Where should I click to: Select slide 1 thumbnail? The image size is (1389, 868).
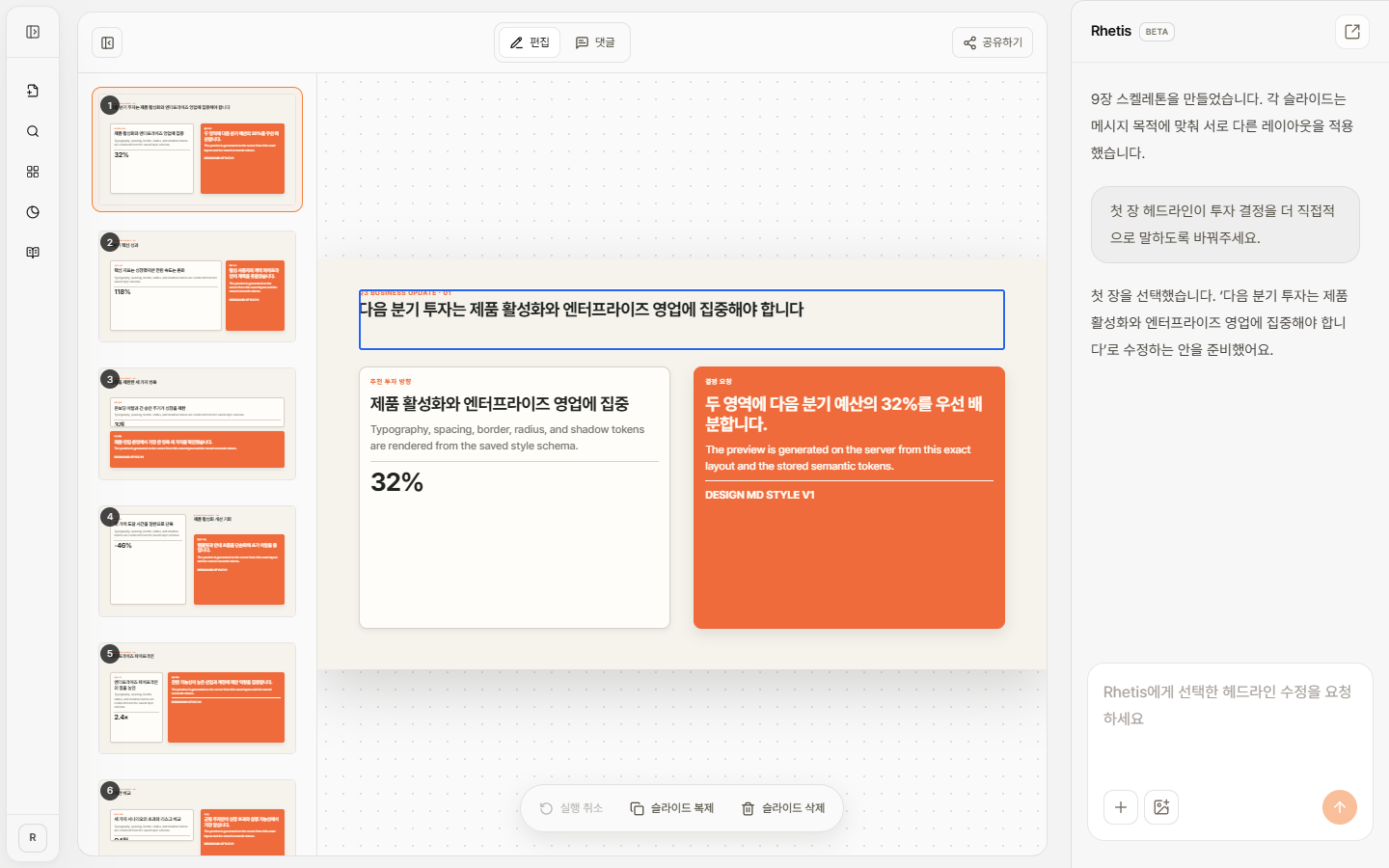pos(197,149)
